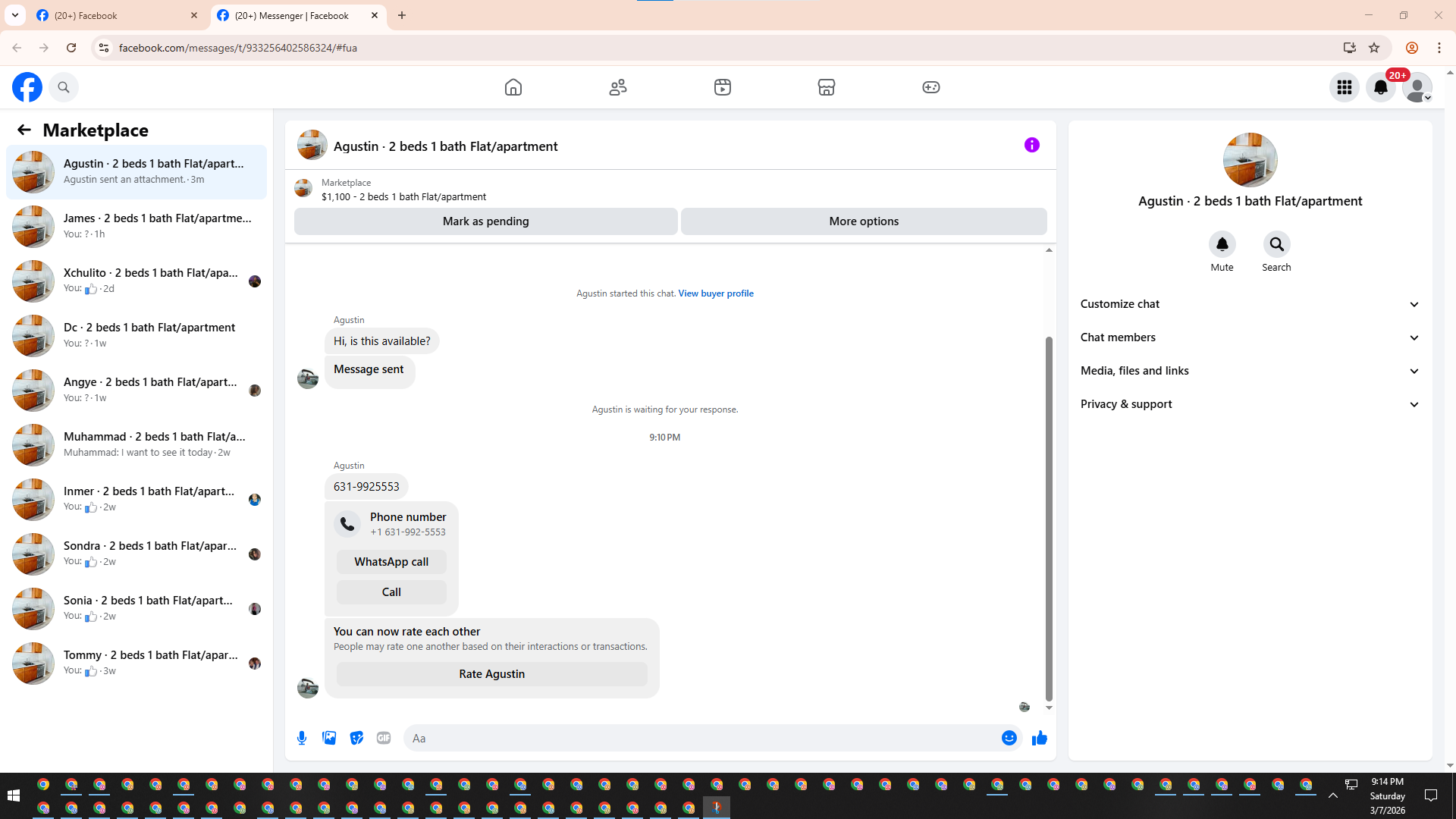Open the Sonia conversation

136,609
